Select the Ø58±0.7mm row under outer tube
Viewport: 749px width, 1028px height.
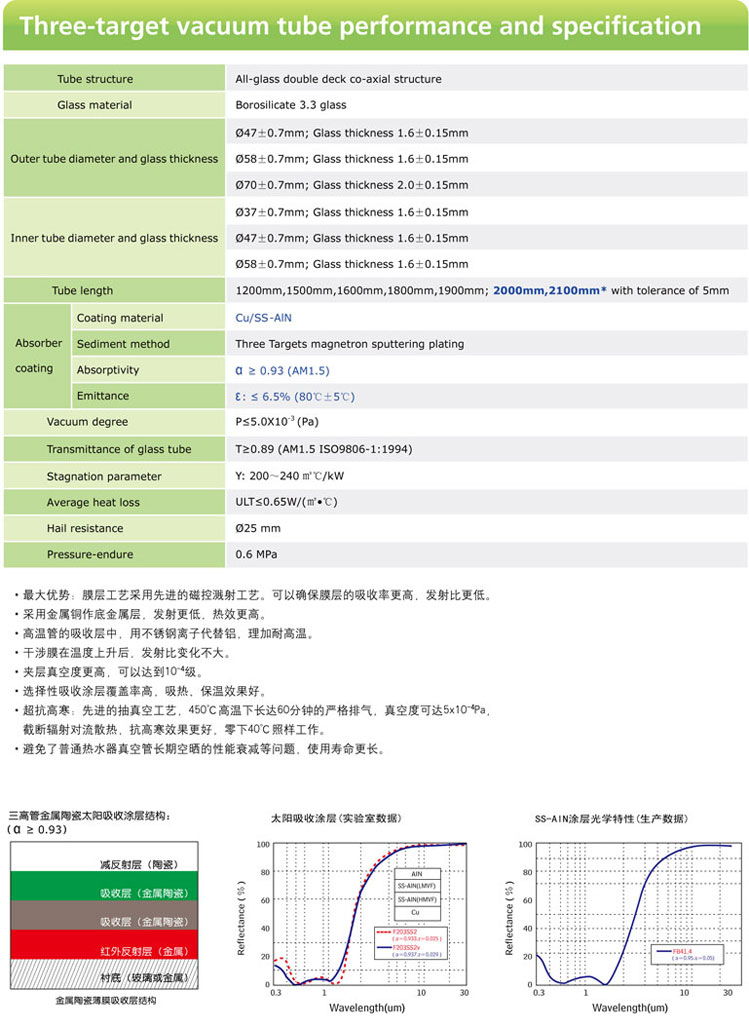click(487, 159)
